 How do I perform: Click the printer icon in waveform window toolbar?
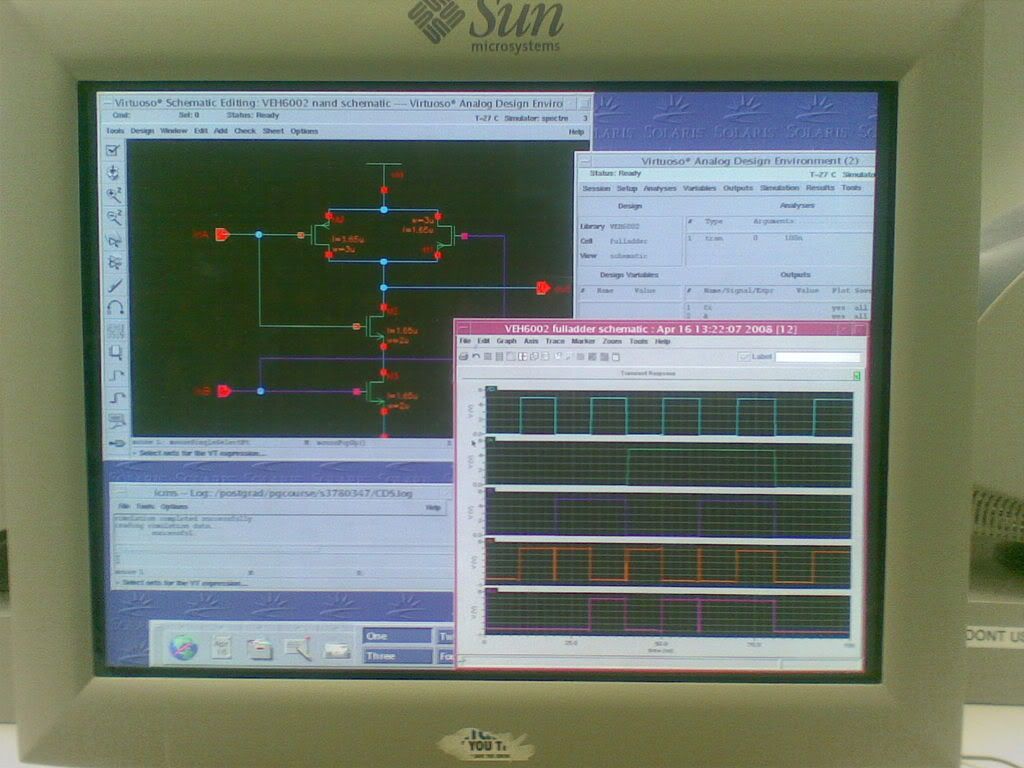point(464,357)
